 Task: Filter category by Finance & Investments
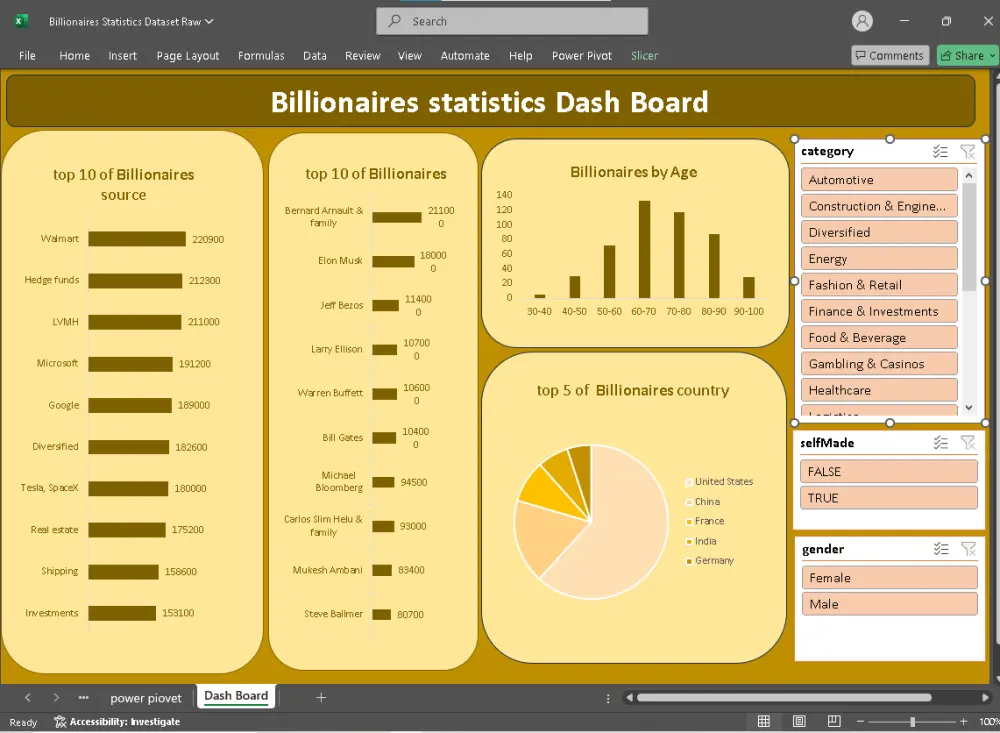pyautogui.click(x=879, y=311)
